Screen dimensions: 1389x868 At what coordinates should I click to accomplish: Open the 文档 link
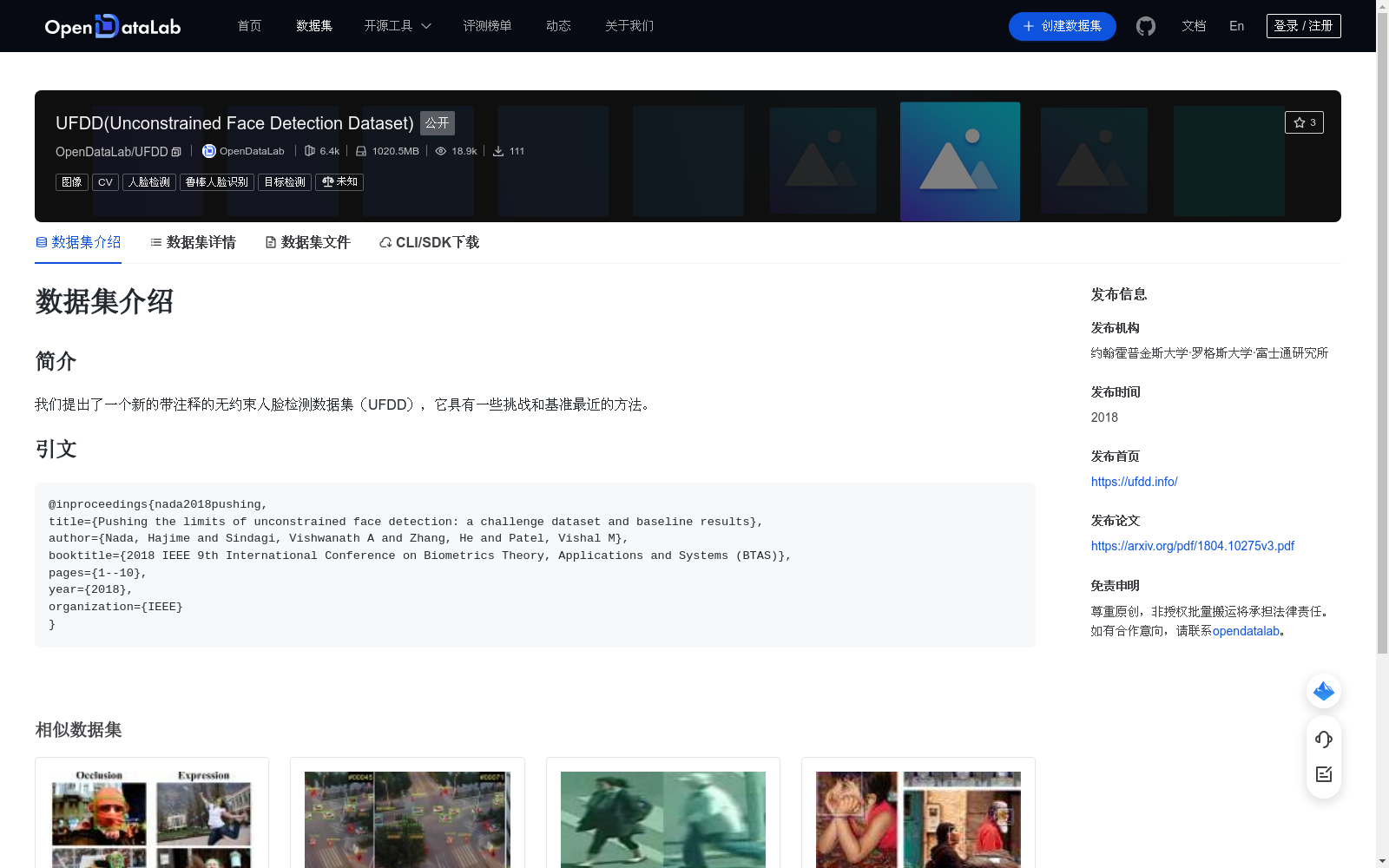point(1194,26)
